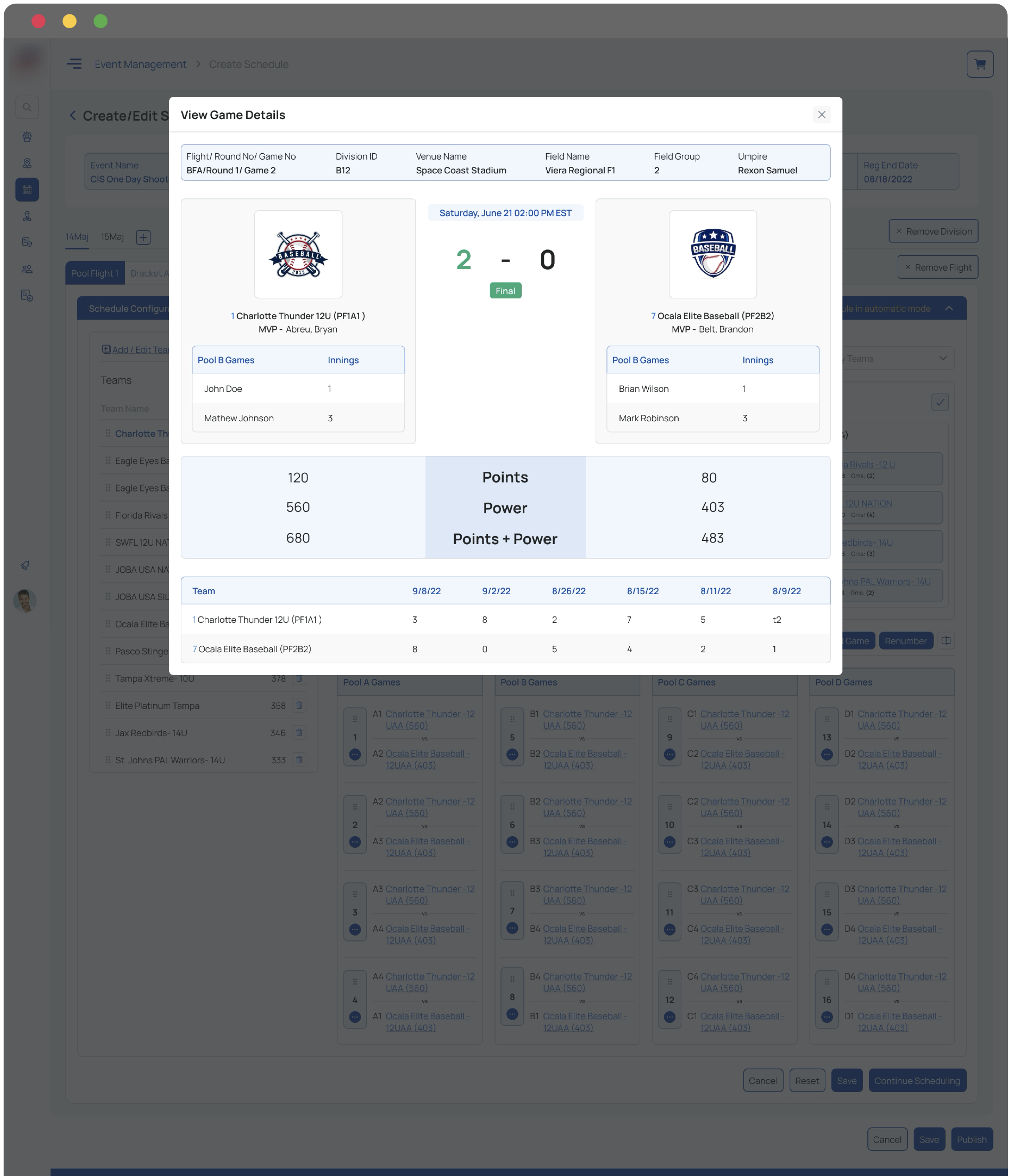The height and width of the screenshot is (1176, 1011).
Task: Open Event Management breadcrumb
Action: [140, 64]
